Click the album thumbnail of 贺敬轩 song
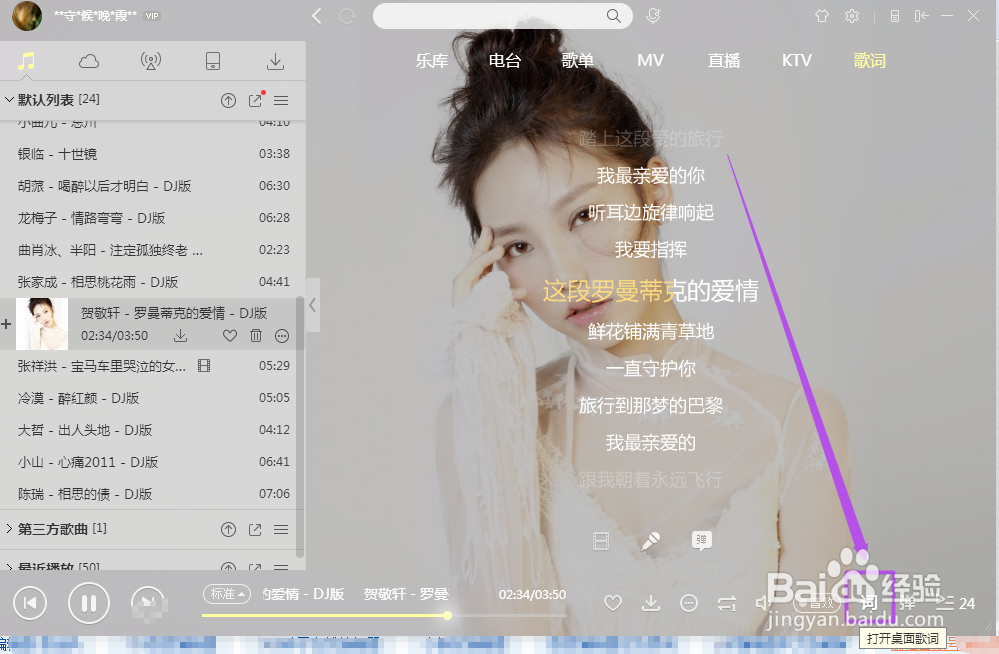 click(42, 323)
